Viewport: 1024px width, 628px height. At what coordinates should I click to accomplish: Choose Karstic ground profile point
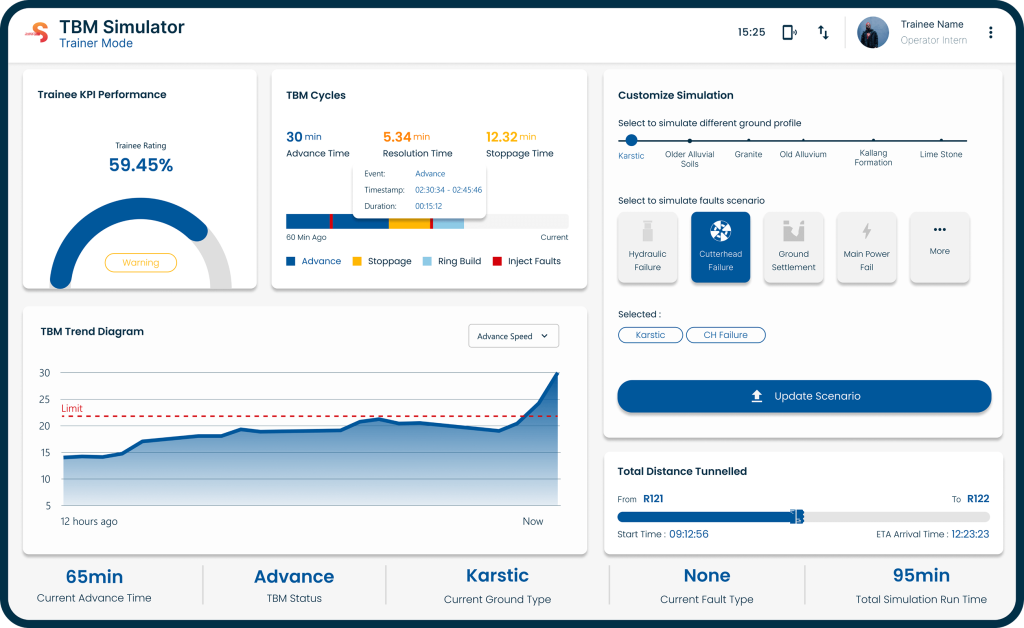point(631,141)
